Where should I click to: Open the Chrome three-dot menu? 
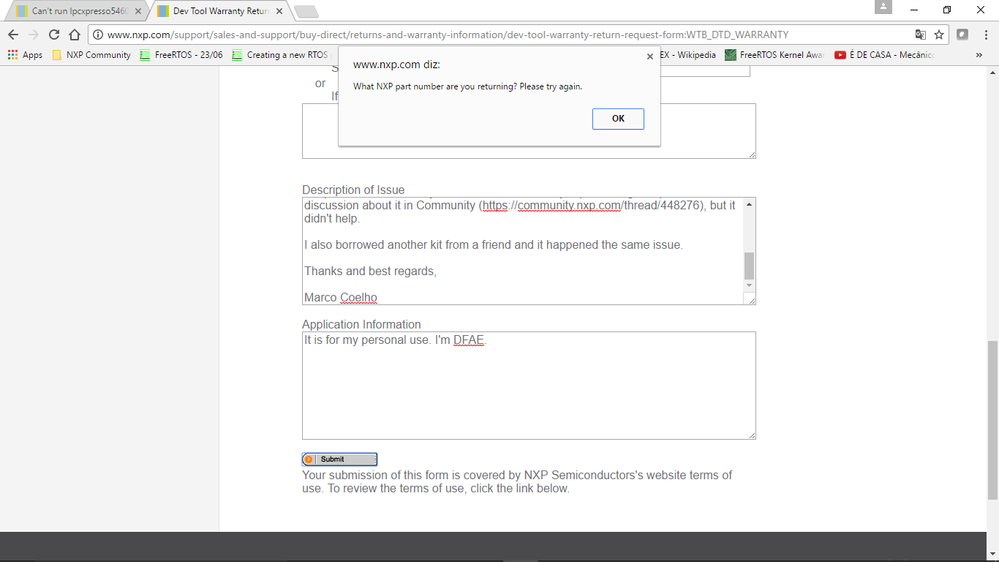click(986, 35)
